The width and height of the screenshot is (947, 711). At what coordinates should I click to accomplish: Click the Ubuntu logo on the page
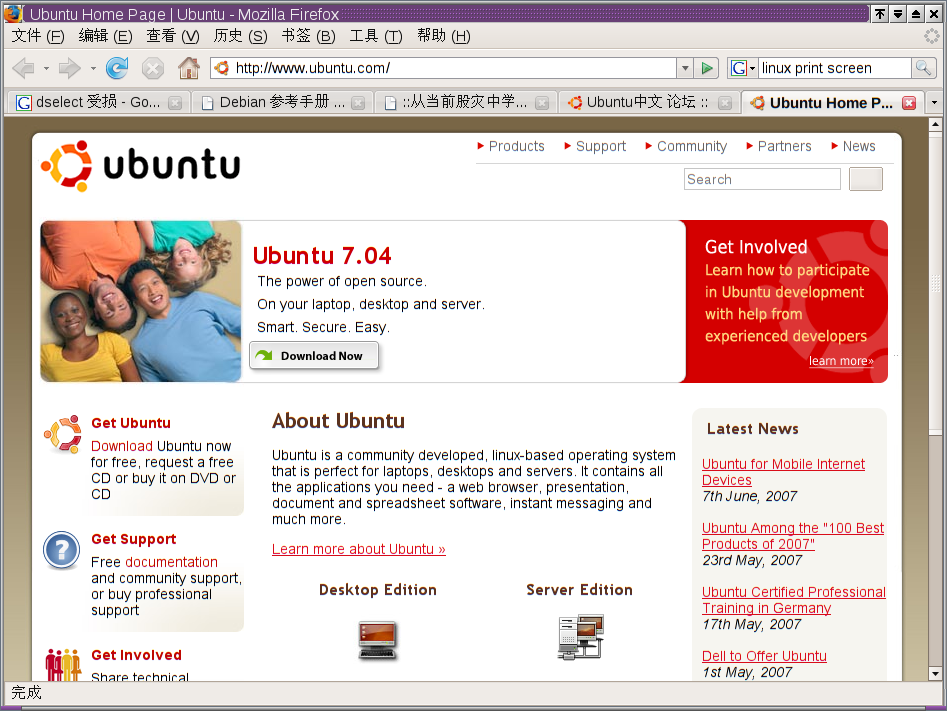click(140, 166)
